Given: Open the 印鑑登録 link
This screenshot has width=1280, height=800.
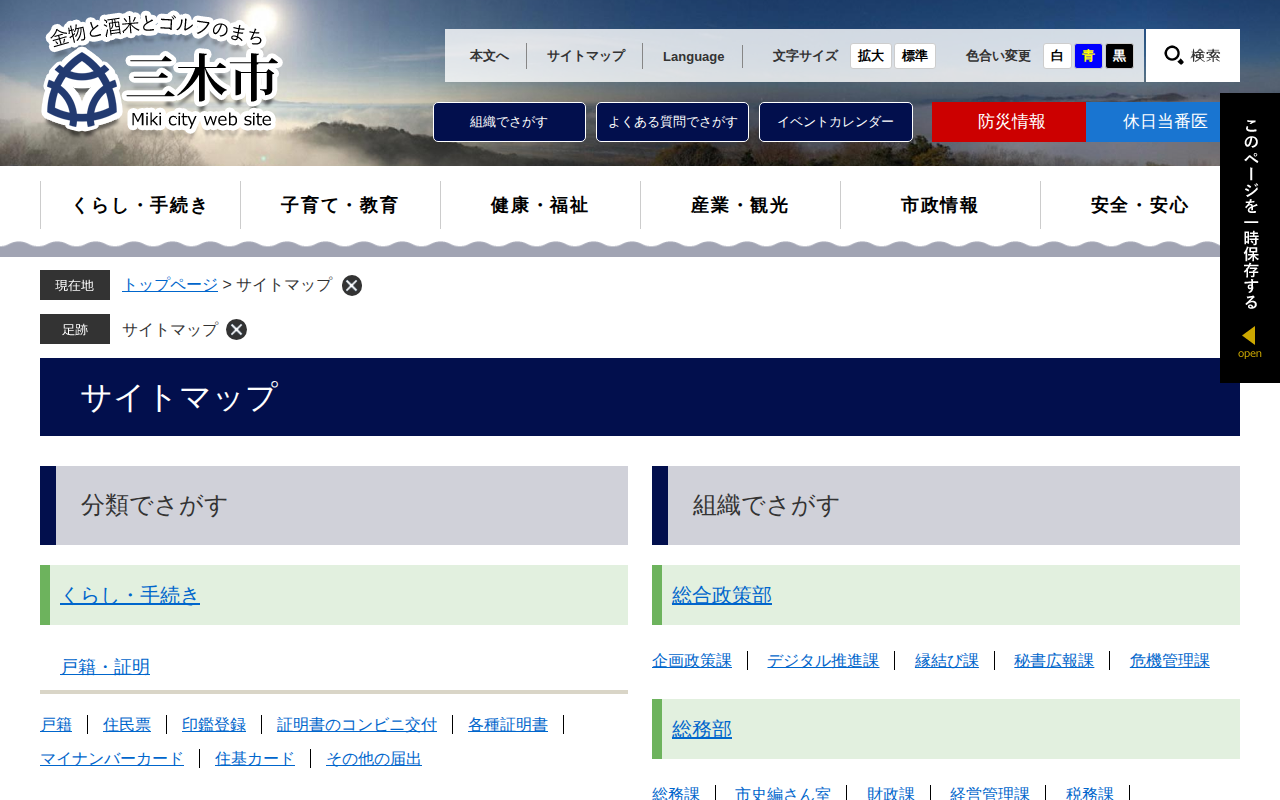Looking at the screenshot, I should pos(214,725).
